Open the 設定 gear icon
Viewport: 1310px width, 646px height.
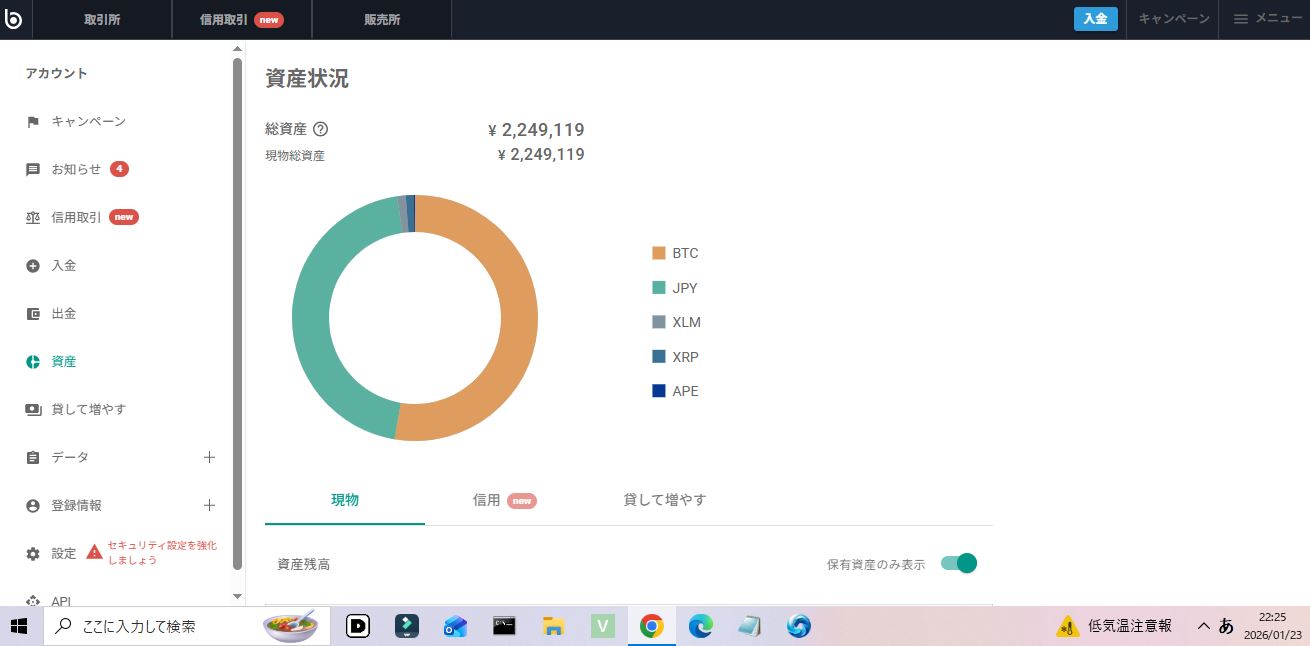[x=33, y=554]
